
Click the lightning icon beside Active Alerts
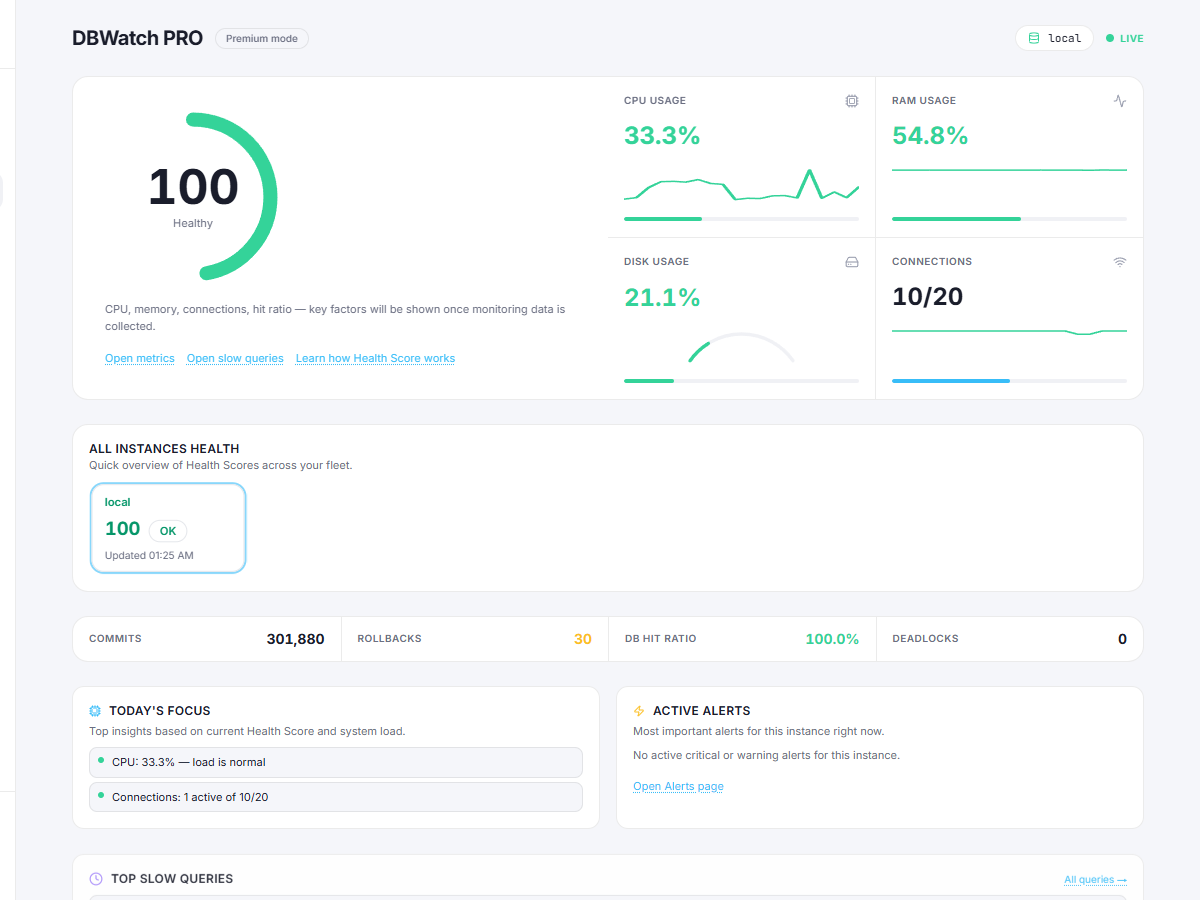coord(638,710)
